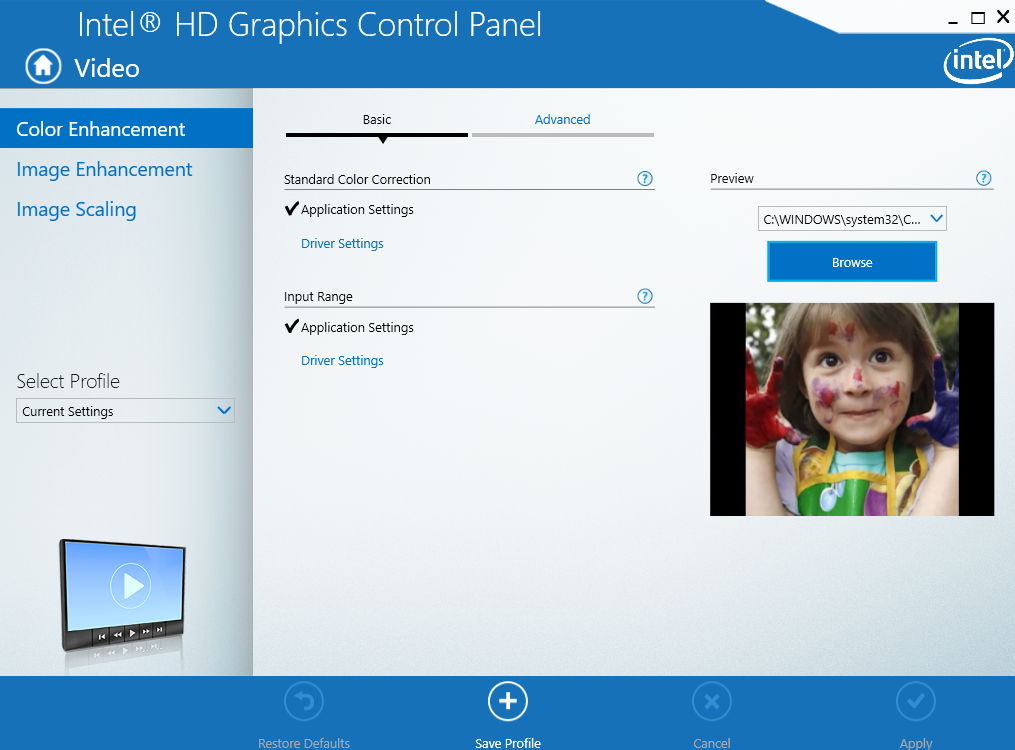This screenshot has height=750, width=1015.
Task: Click the Restore Defaults icon
Action: click(x=304, y=701)
